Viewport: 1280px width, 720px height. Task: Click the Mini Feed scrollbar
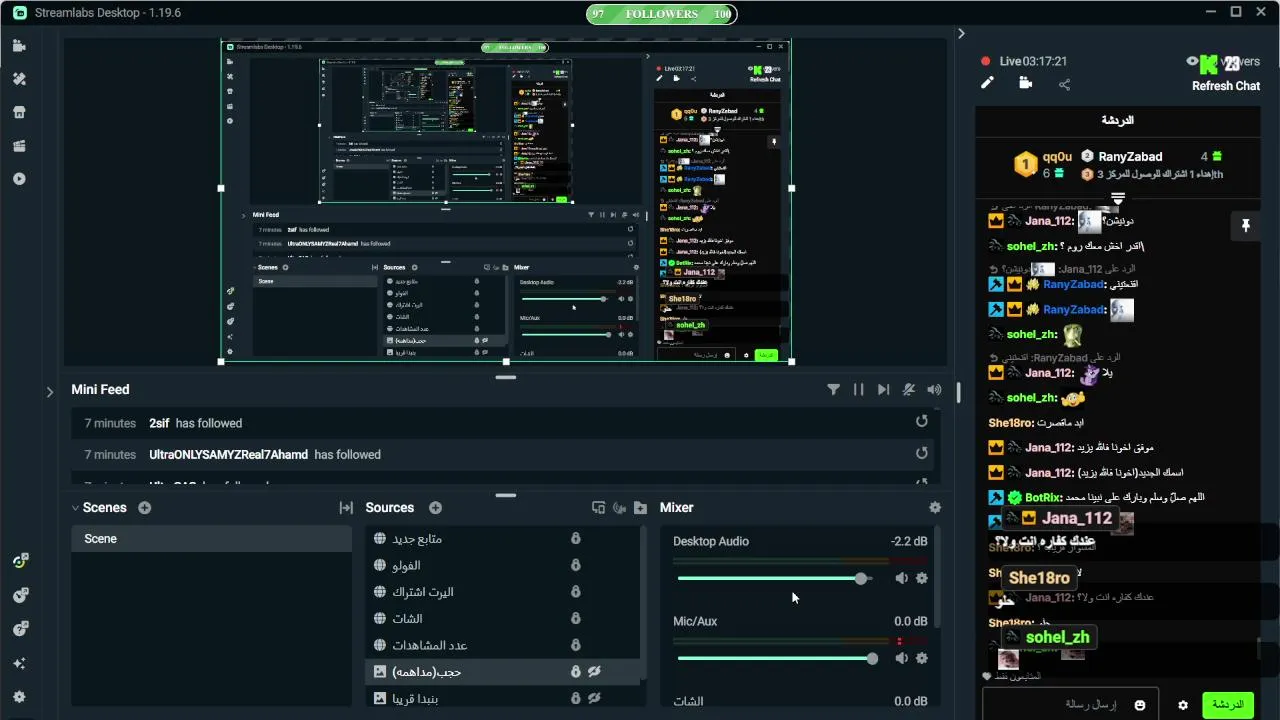point(958,393)
